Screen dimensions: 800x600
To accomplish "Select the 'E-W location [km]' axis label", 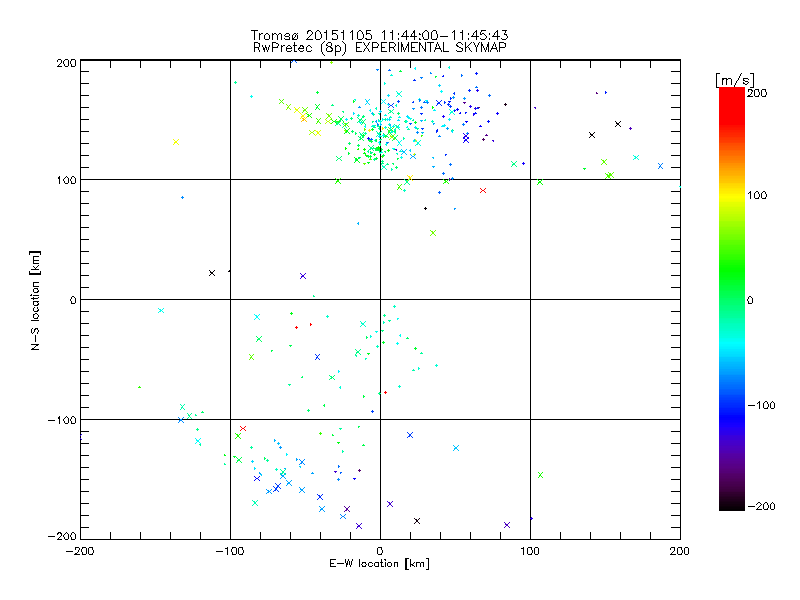I will tap(379, 563).
